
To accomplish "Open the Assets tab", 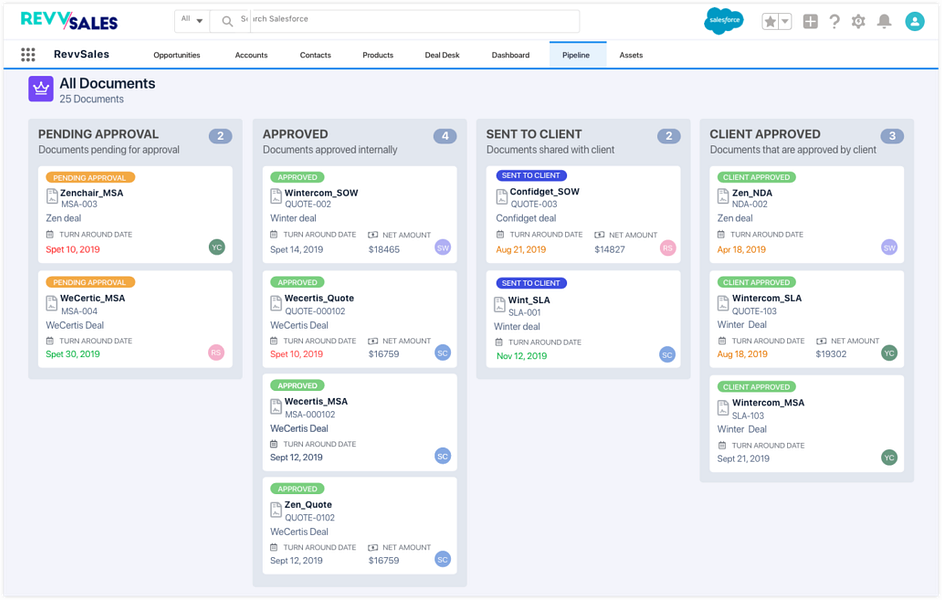I will [x=631, y=55].
